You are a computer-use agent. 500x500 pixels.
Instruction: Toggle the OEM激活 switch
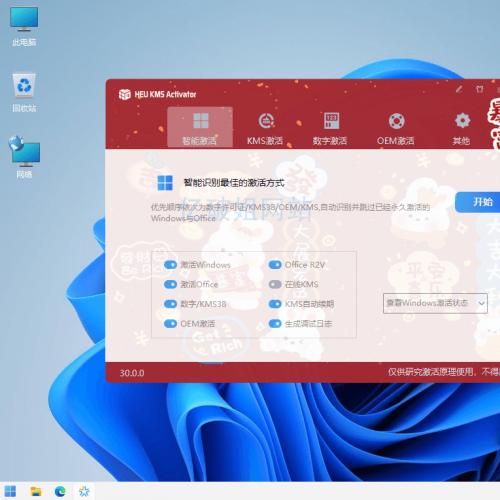[170, 324]
